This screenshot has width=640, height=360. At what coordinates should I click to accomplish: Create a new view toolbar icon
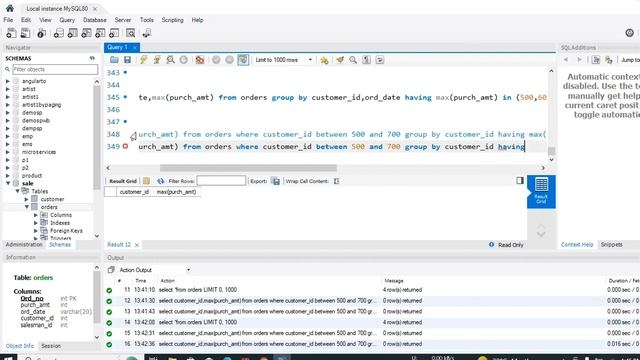86,33
